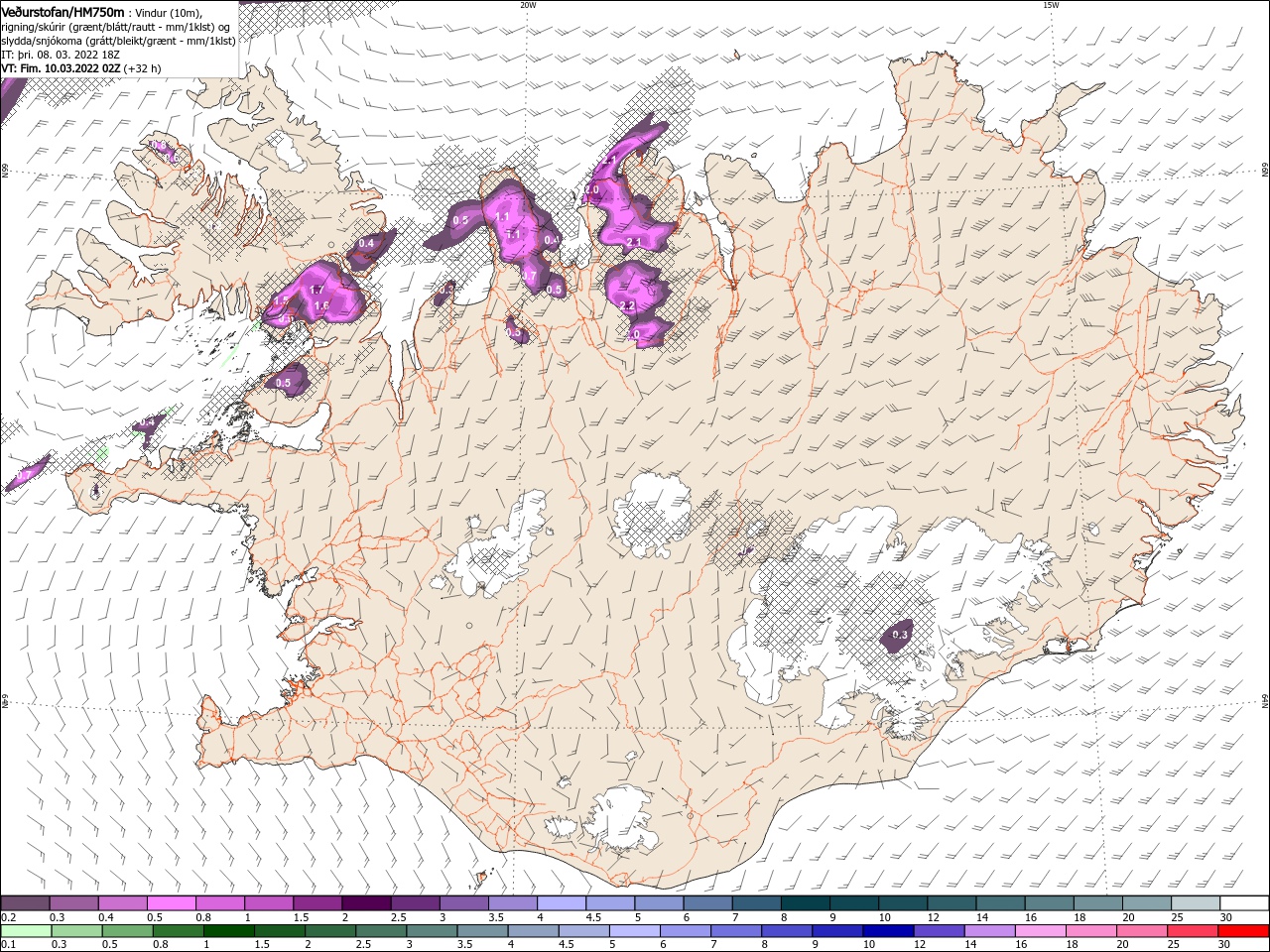Image resolution: width=1270 pixels, height=952 pixels.
Task: Click the Hofsjökull glacier in central Iceland
Action: pos(652,516)
